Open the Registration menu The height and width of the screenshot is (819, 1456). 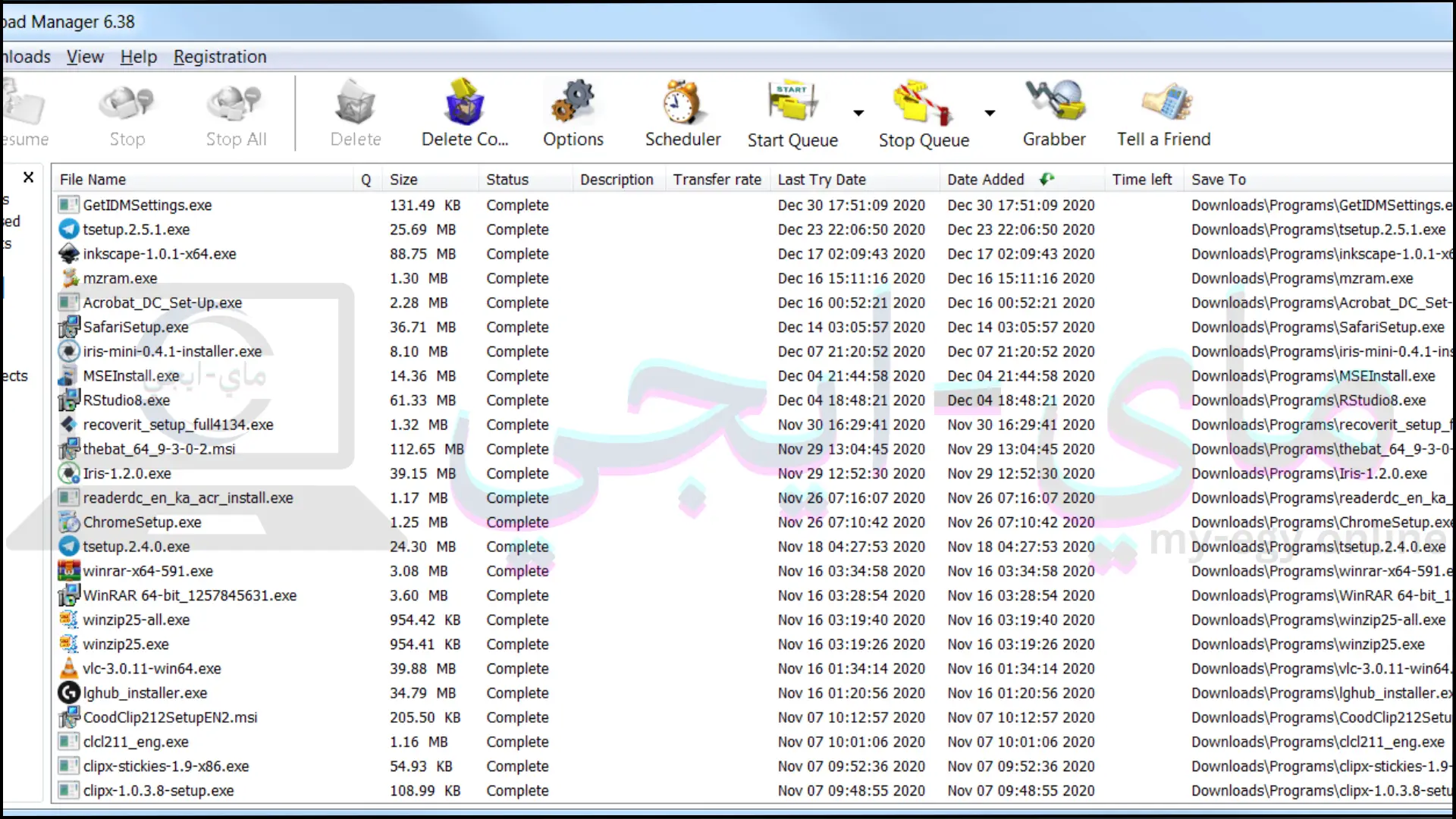220,57
